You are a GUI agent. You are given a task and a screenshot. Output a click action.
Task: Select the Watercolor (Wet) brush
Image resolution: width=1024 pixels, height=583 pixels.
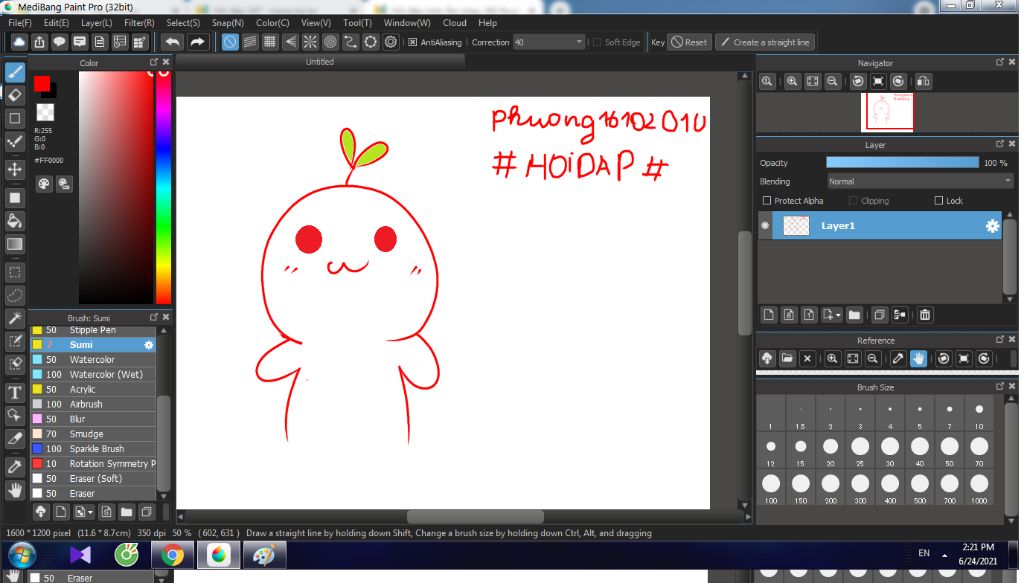93,375
